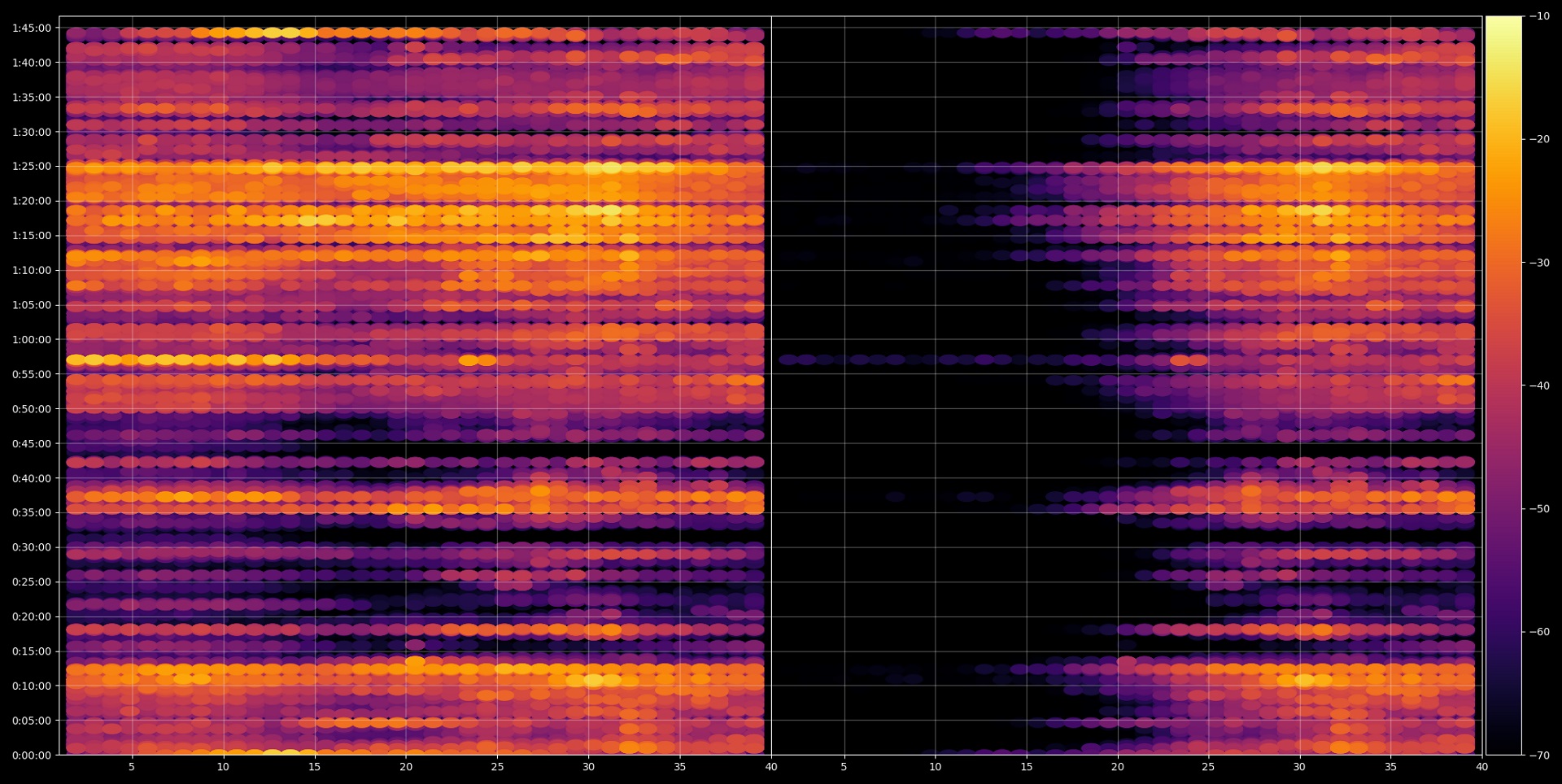Image resolution: width=1562 pixels, height=784 pixels.
Task: Click the 0:35:00 time axis label
Action: pos(32,512)
